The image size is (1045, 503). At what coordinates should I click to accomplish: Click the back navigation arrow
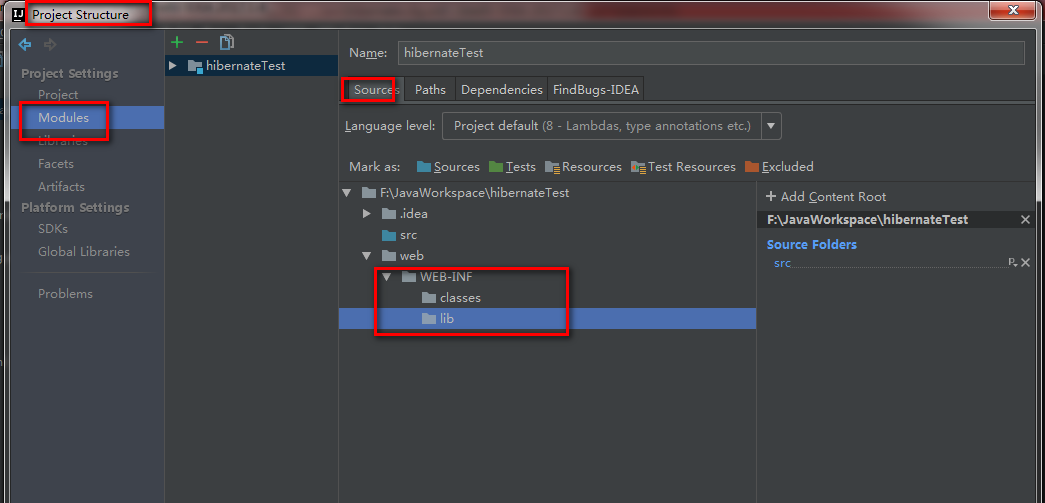click(x=25, y=45)
